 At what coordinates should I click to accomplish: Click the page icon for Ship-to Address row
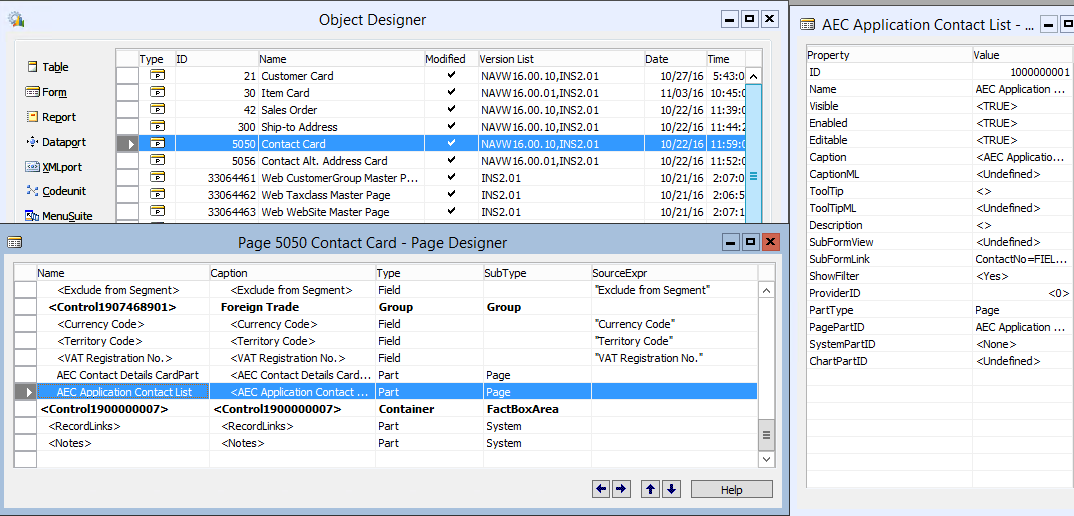[x=158, y=127]
